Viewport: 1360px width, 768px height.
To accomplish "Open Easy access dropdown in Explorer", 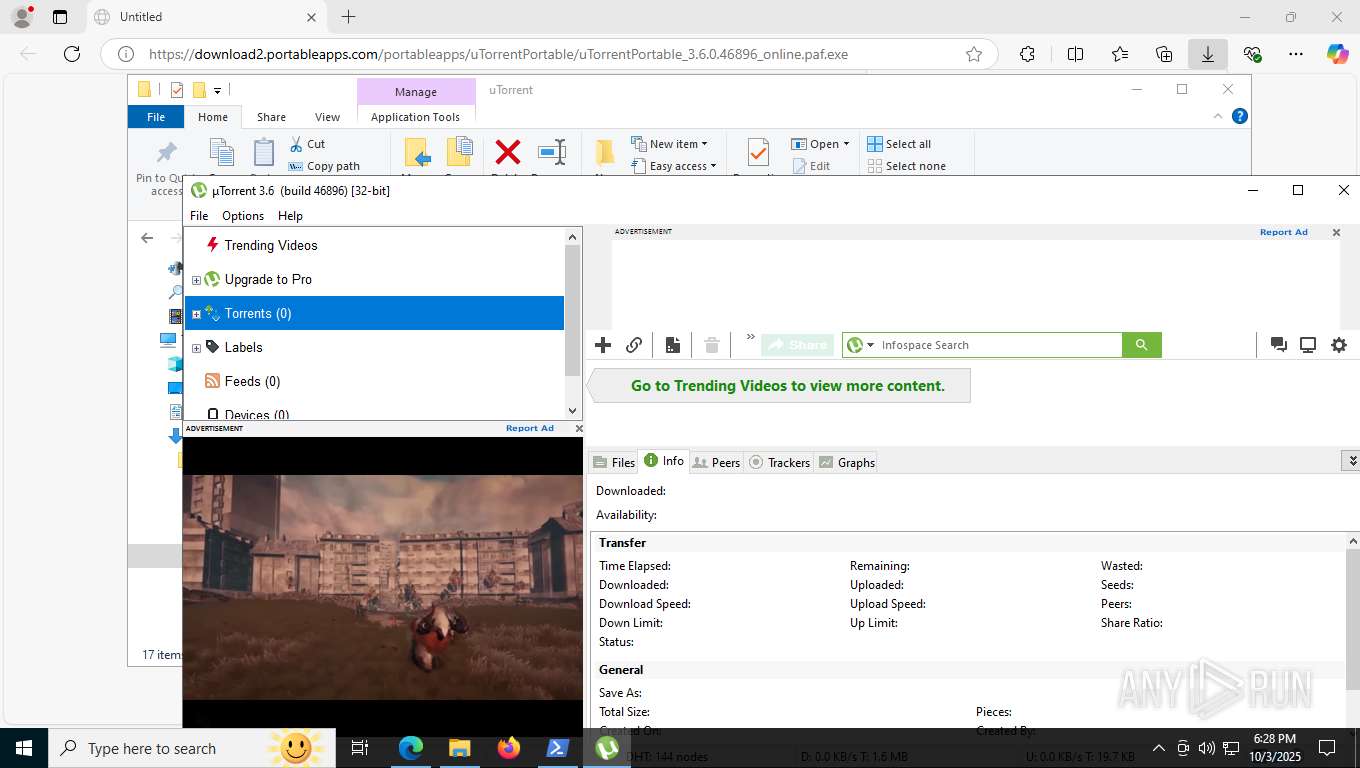I will coord(674,166).
